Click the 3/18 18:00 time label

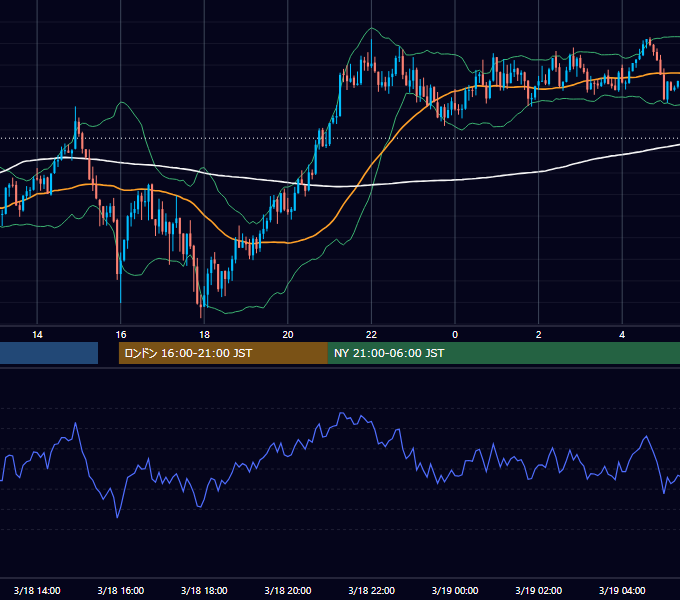click(x=204, y=590)
